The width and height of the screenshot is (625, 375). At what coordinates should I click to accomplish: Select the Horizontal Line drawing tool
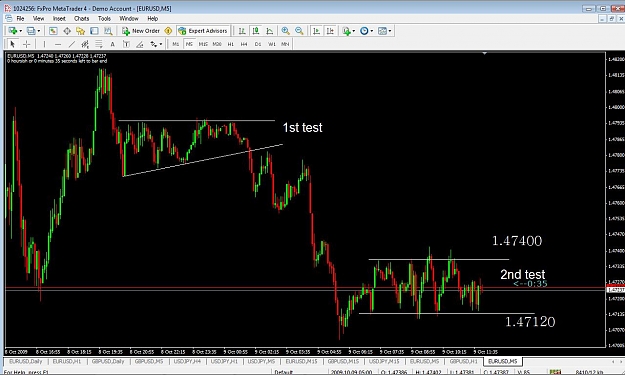click(58, 44)
